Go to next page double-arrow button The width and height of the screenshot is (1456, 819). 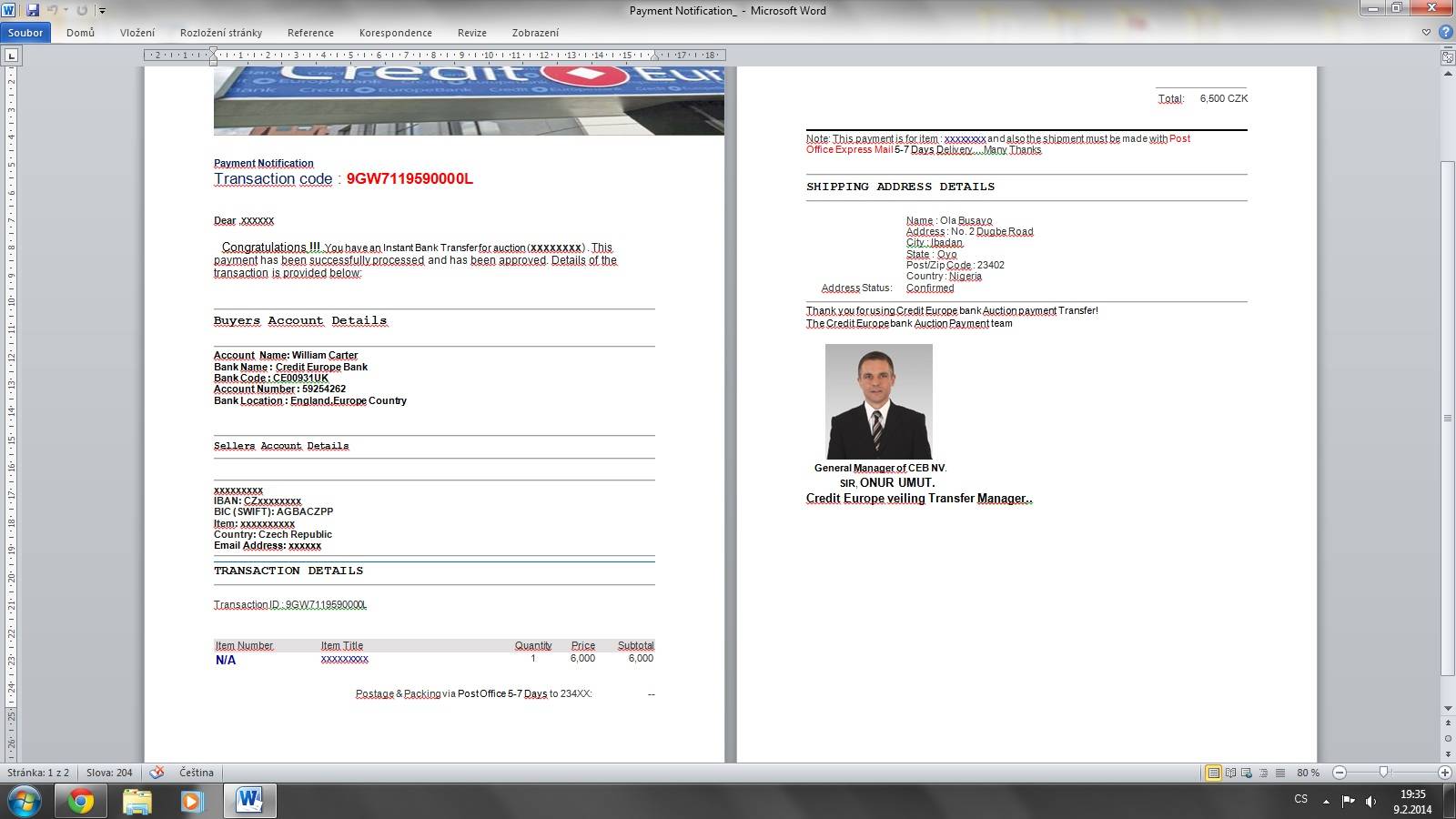click(1448, 753)
